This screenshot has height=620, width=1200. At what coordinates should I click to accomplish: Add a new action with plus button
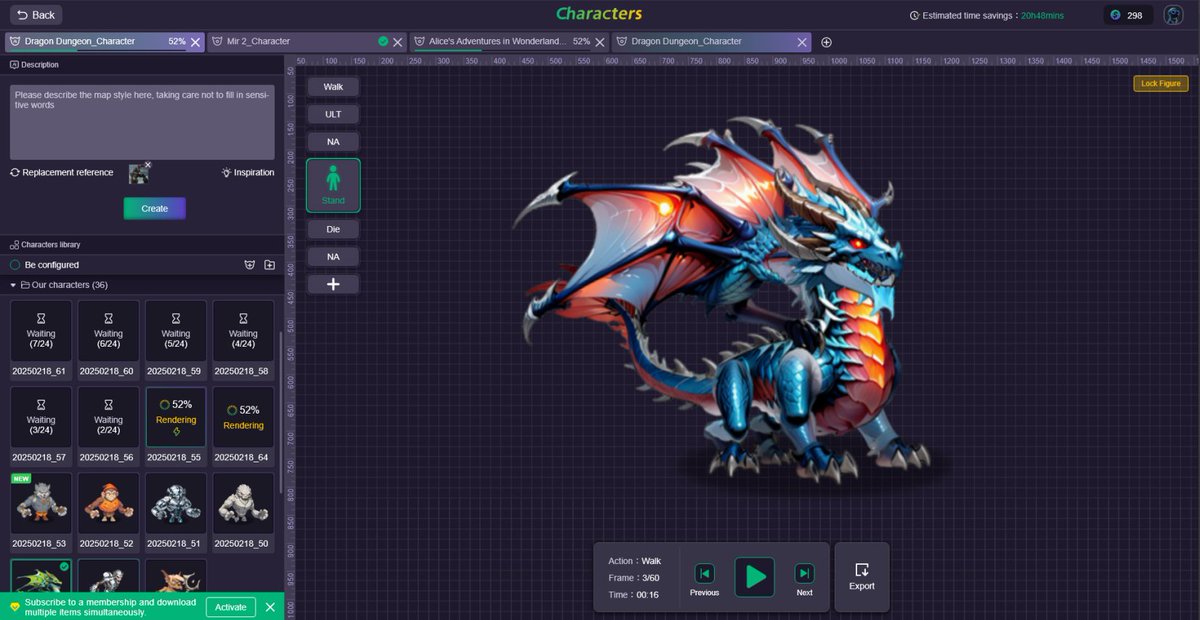(333, 285)
